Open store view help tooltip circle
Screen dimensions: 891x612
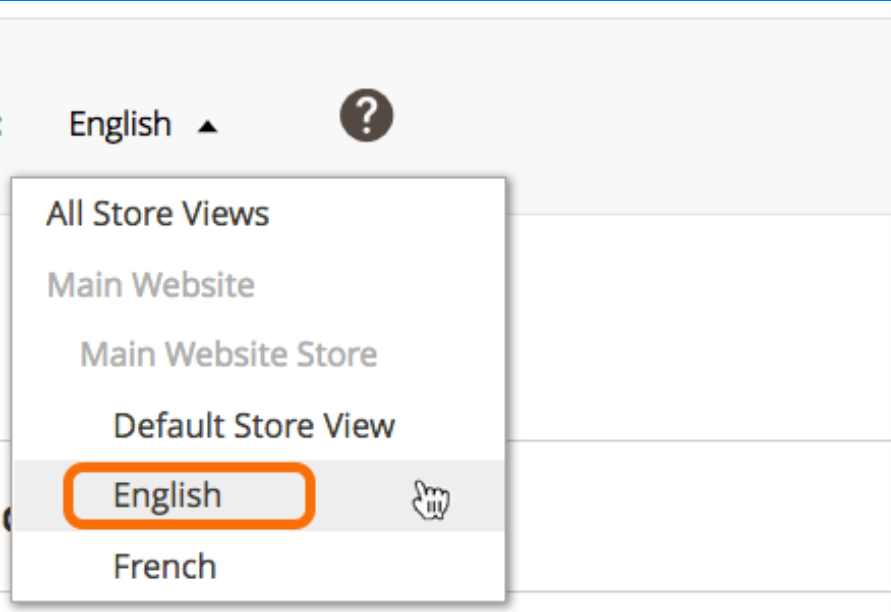[367, 115]
